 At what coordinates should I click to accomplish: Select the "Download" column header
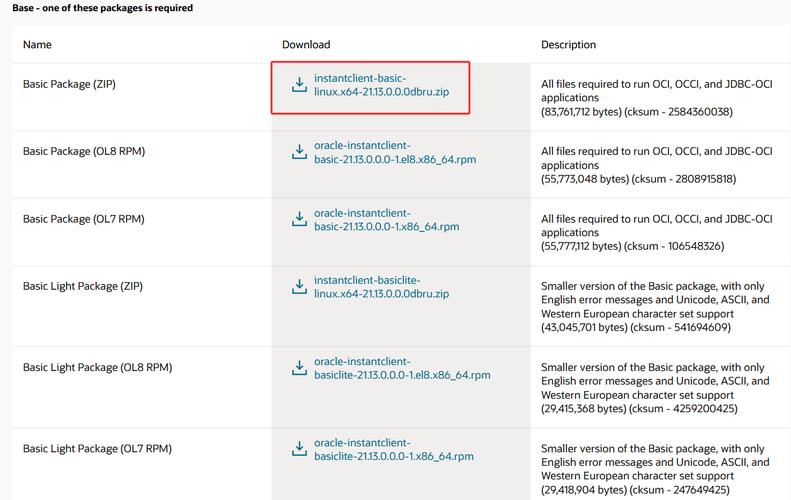pyautogui.click(x=306, y=44)
